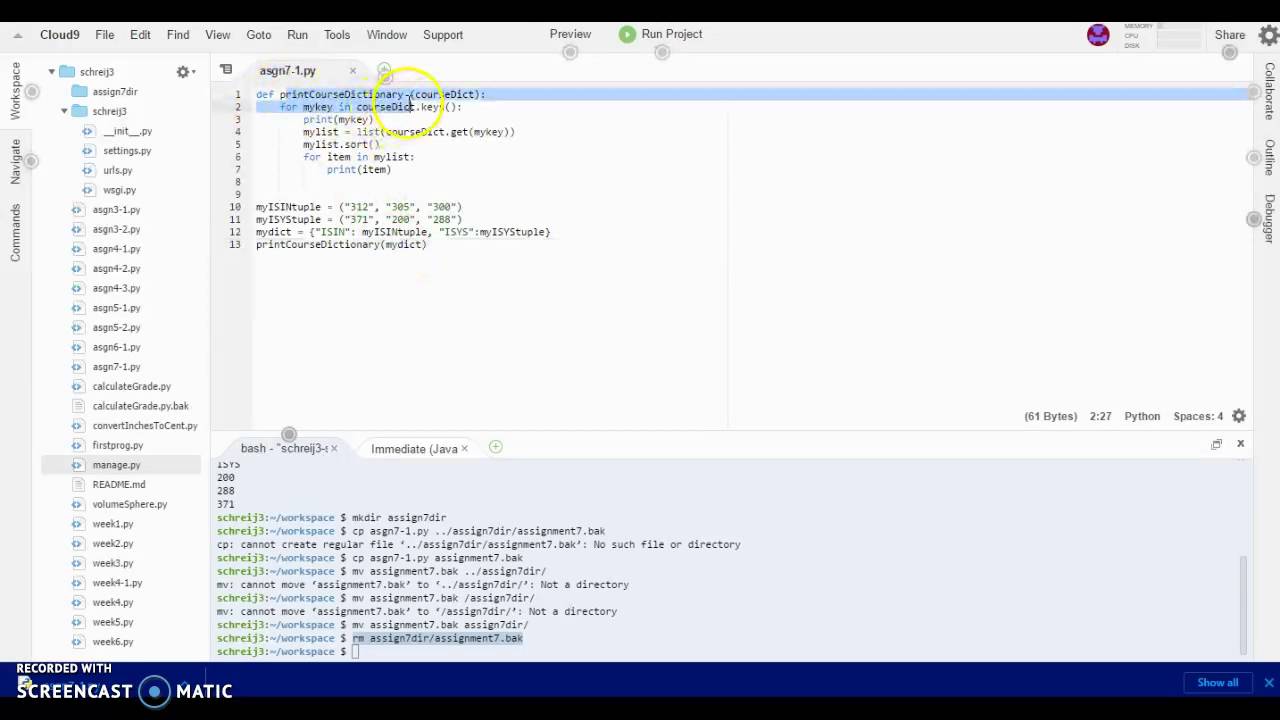Close the console panel
The width and height of the screenshot is (1280, 720).
(x=1240, y=444)
